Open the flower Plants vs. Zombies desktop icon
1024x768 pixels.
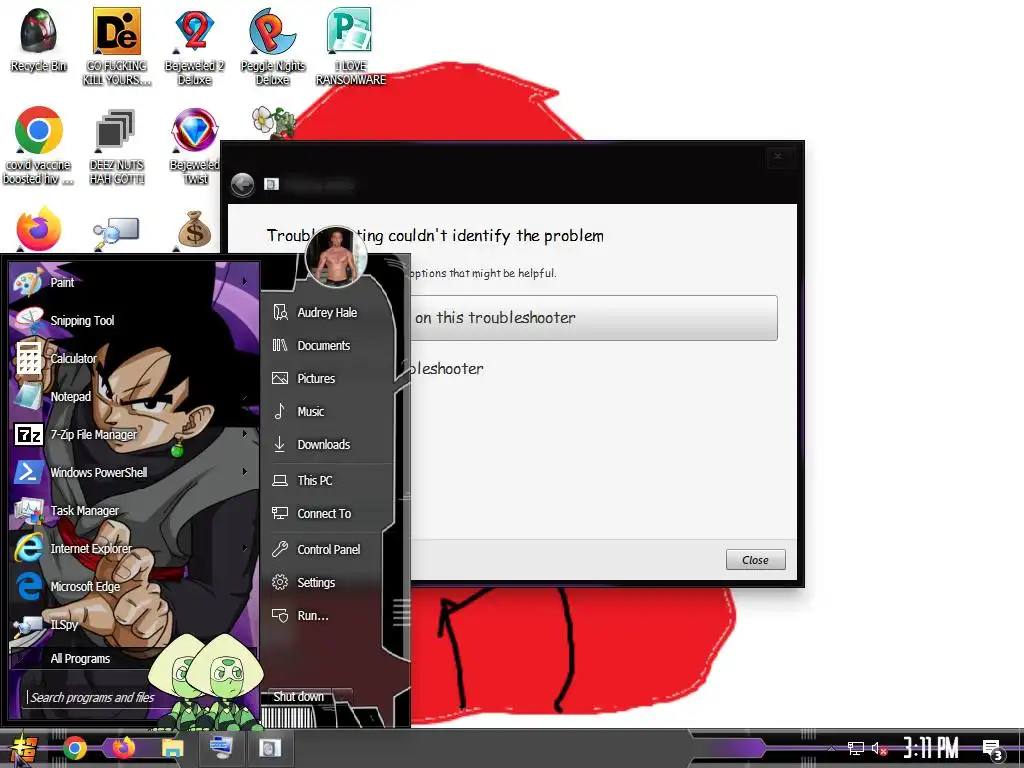point(273,122)
